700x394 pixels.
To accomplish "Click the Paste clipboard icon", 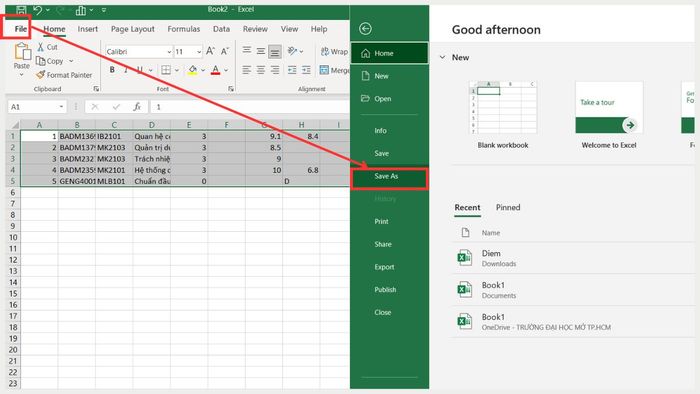I will (x=22, y=51).
